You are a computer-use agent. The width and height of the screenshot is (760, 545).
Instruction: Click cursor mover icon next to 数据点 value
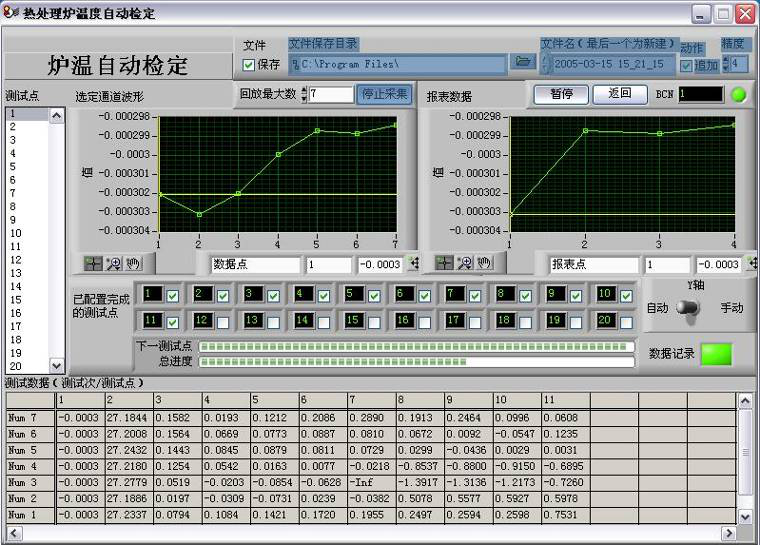[x=414, y=263]
